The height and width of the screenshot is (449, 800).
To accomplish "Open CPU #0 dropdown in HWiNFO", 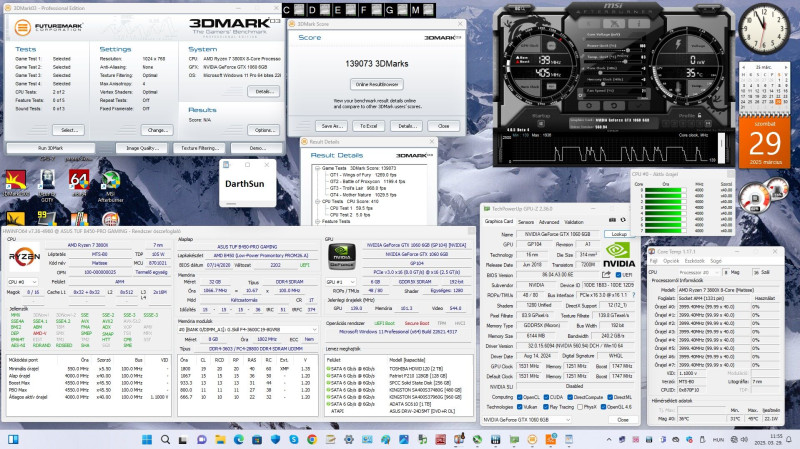I will tap(22, 282).
